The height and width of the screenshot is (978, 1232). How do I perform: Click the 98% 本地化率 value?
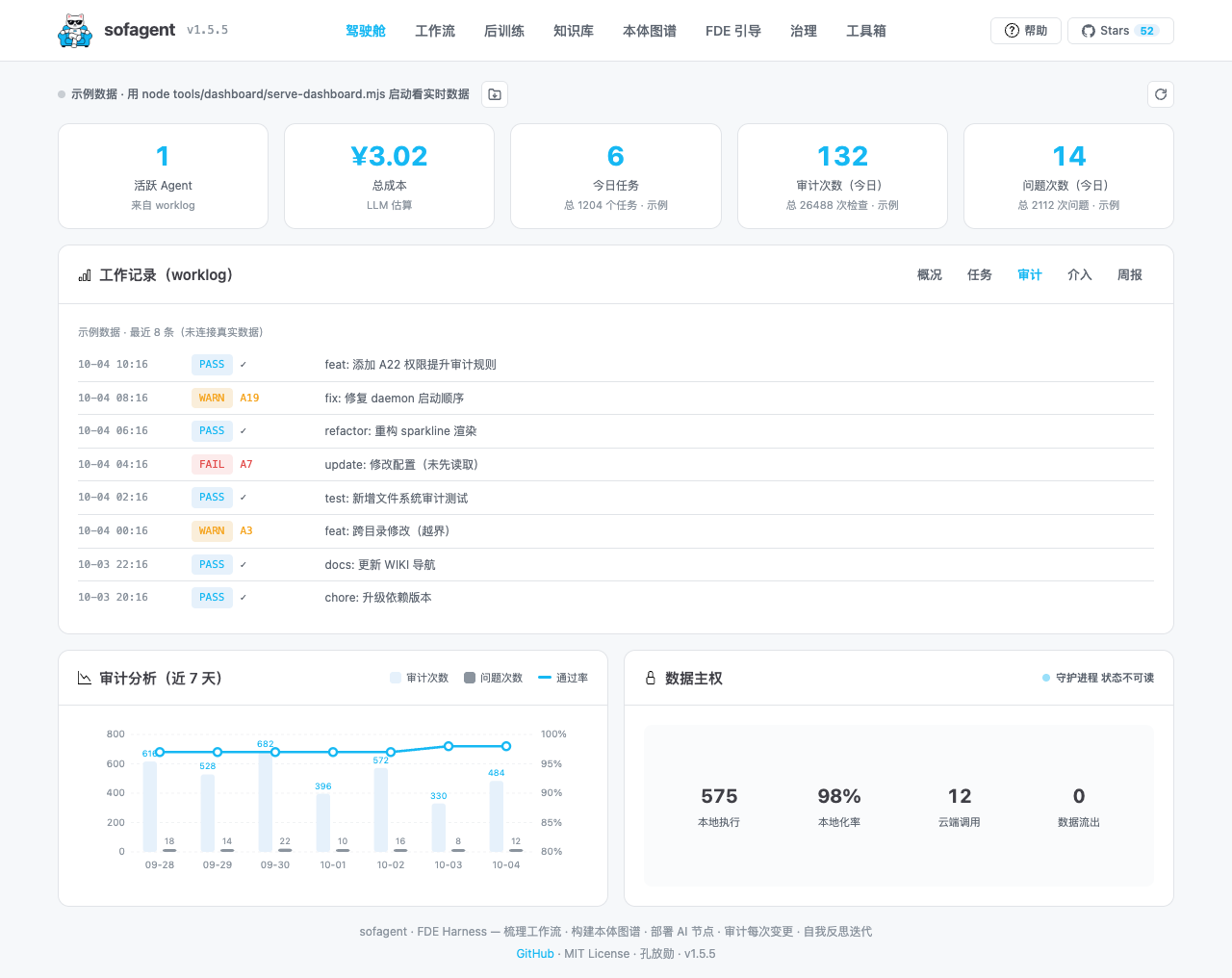click(839, 796)
